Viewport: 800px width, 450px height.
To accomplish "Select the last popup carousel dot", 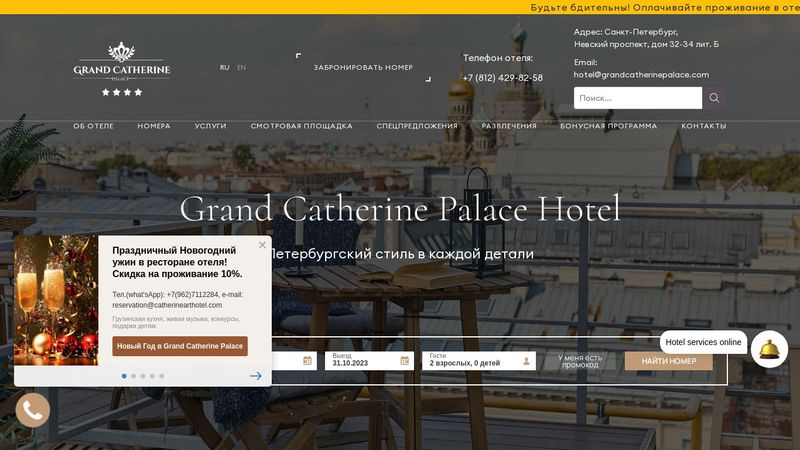I will (162, 376).
